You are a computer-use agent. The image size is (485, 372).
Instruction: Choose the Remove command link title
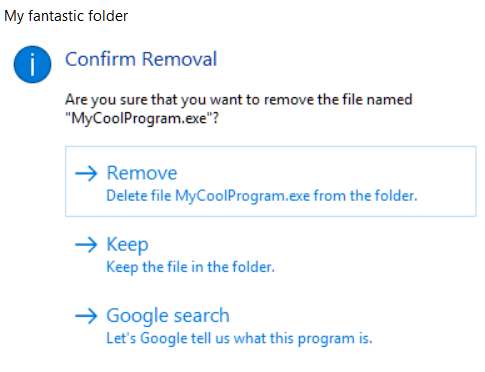click(142, 173)
